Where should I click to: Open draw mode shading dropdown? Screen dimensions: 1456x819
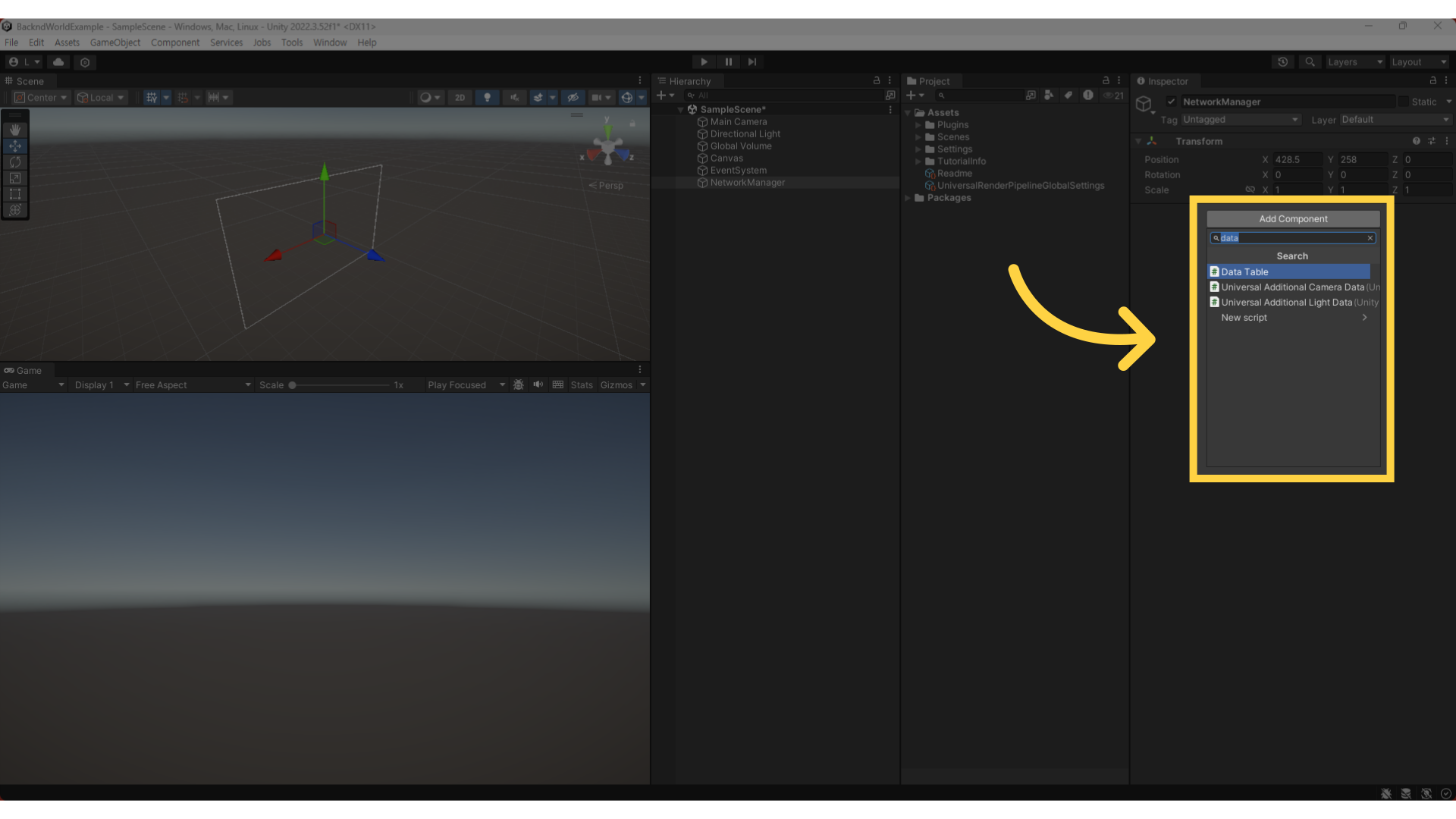pyautogui.click(x=430, y=97)
